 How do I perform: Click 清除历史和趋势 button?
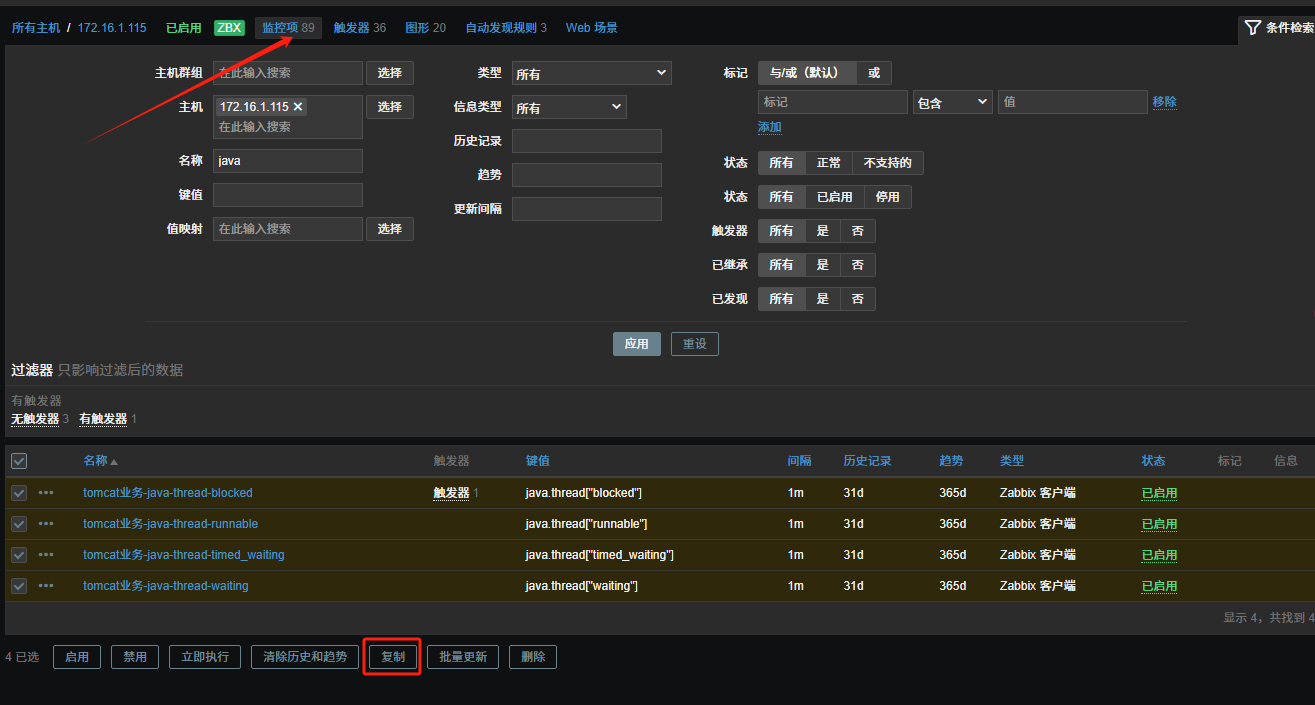(305, 657)
